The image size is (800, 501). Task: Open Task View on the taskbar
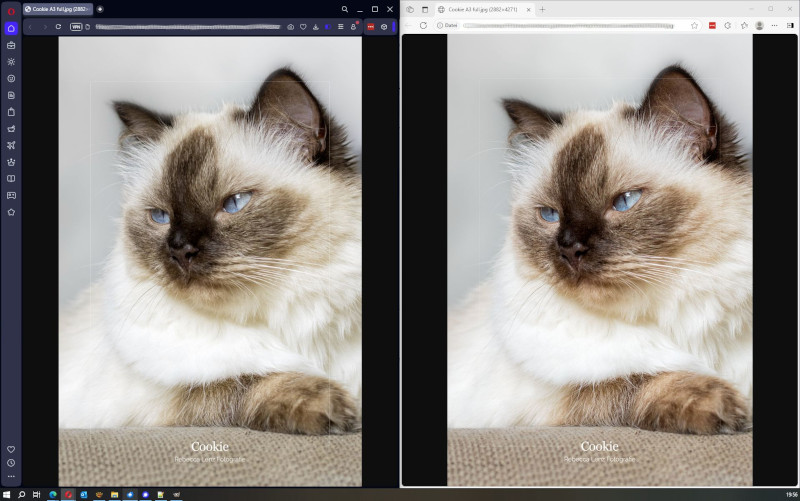36,494
